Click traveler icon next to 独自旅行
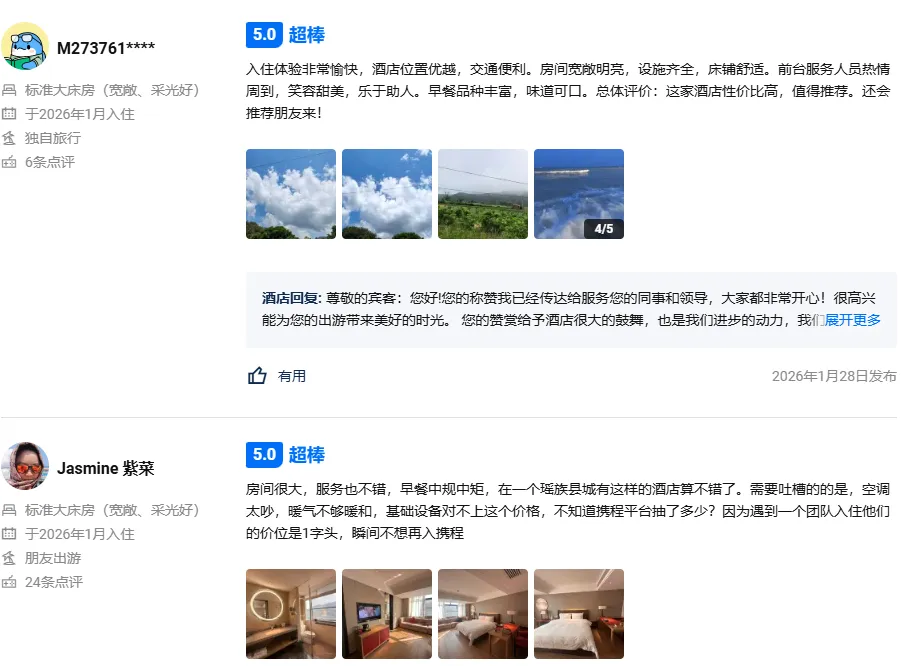The image size is (904, 666). [9, 138]
